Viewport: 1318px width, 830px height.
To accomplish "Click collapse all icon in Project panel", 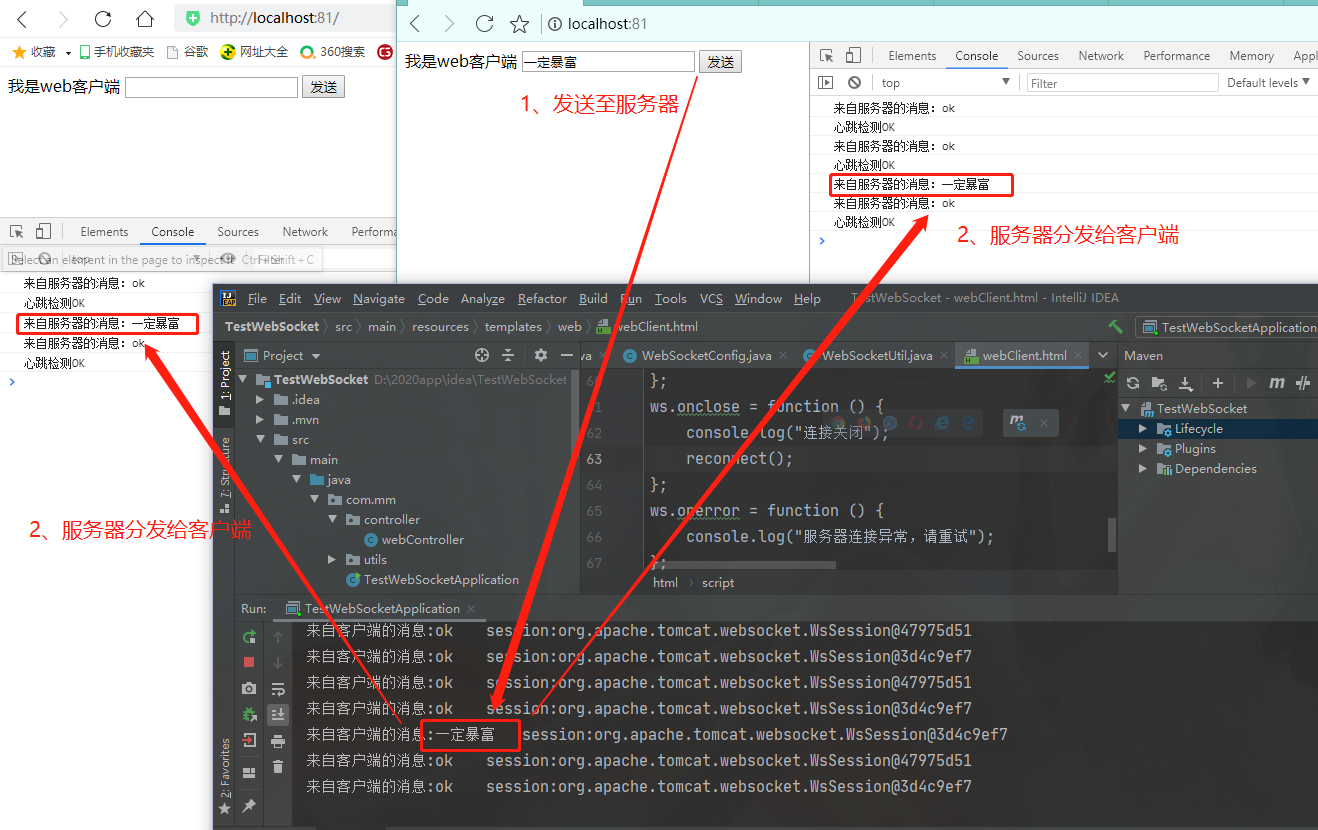I will [x=508, y=355].
